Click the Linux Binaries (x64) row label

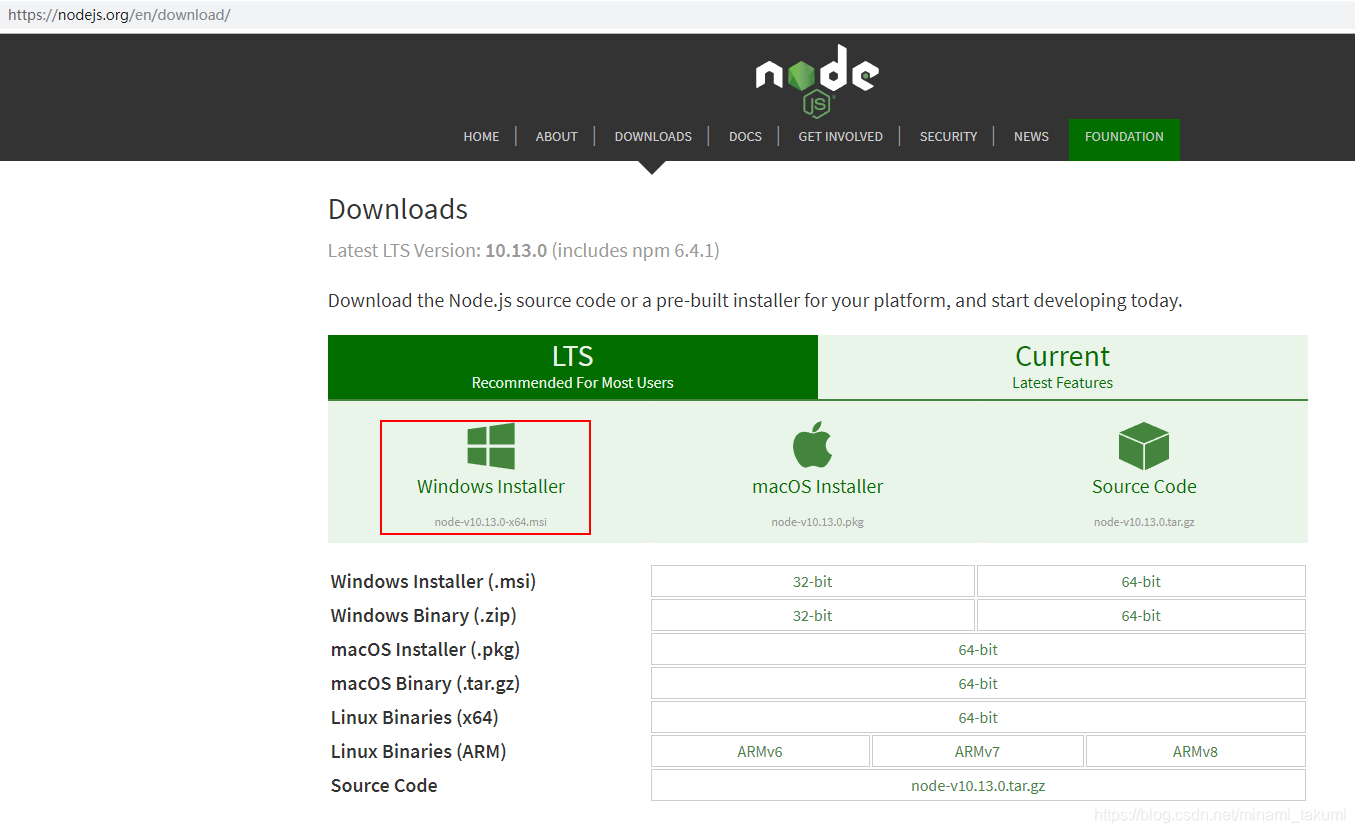414,718
